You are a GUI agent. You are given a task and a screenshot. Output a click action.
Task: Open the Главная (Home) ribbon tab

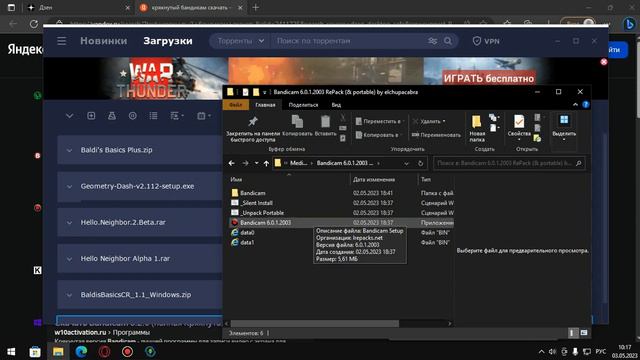[x=265, y=105]
